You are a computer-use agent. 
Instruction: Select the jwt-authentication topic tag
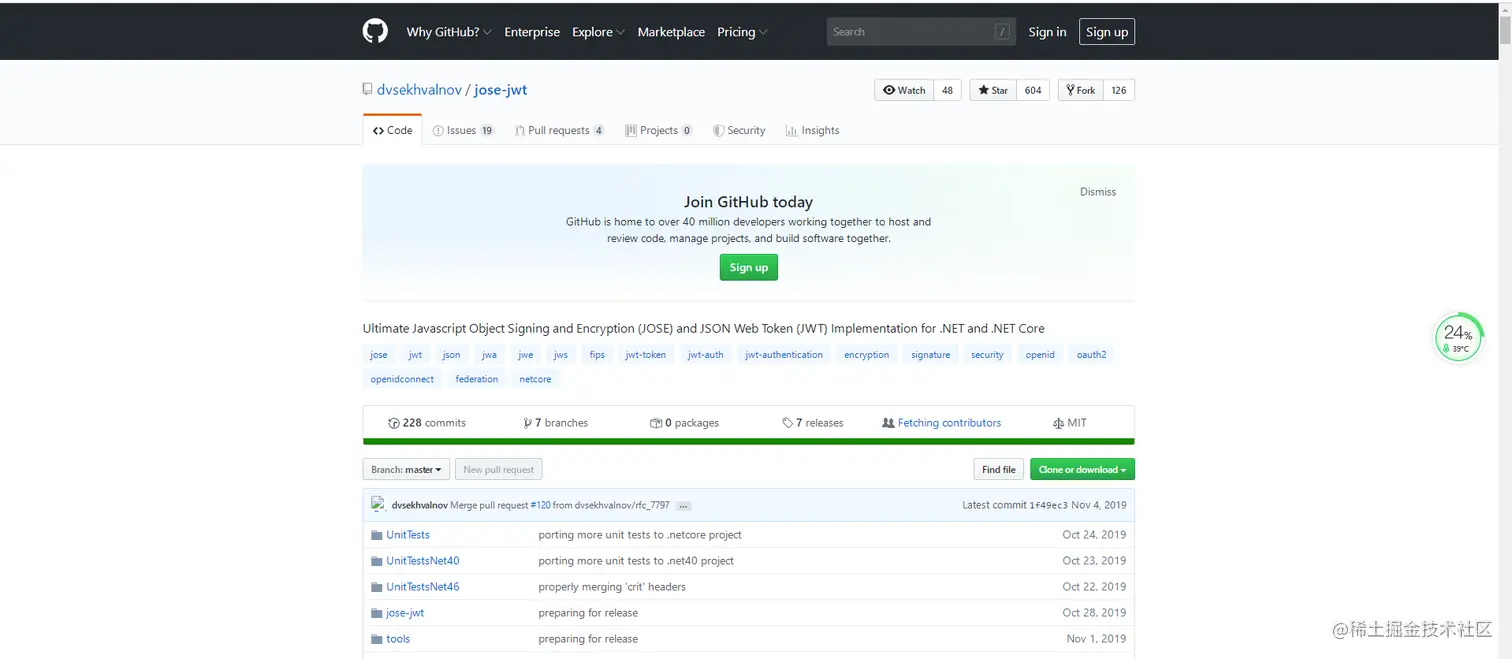click(784, 355)
